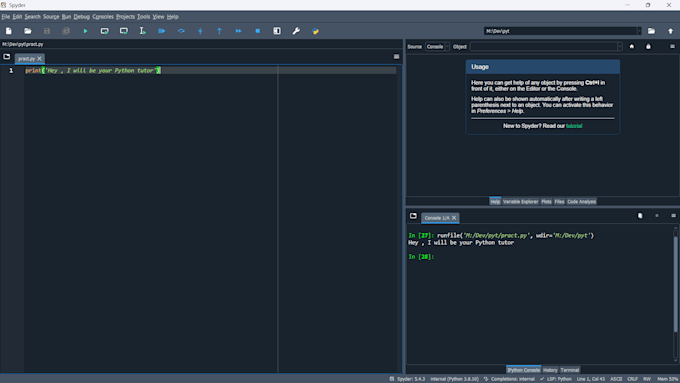Select the Help pane tab
The width and height of the screenshot is (680, 383).
click(x=495, y=201)
